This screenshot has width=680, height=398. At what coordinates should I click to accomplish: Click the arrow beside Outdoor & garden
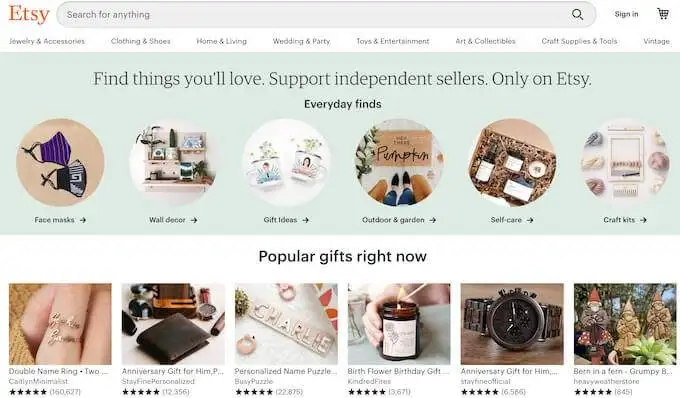tap(432, 220)
